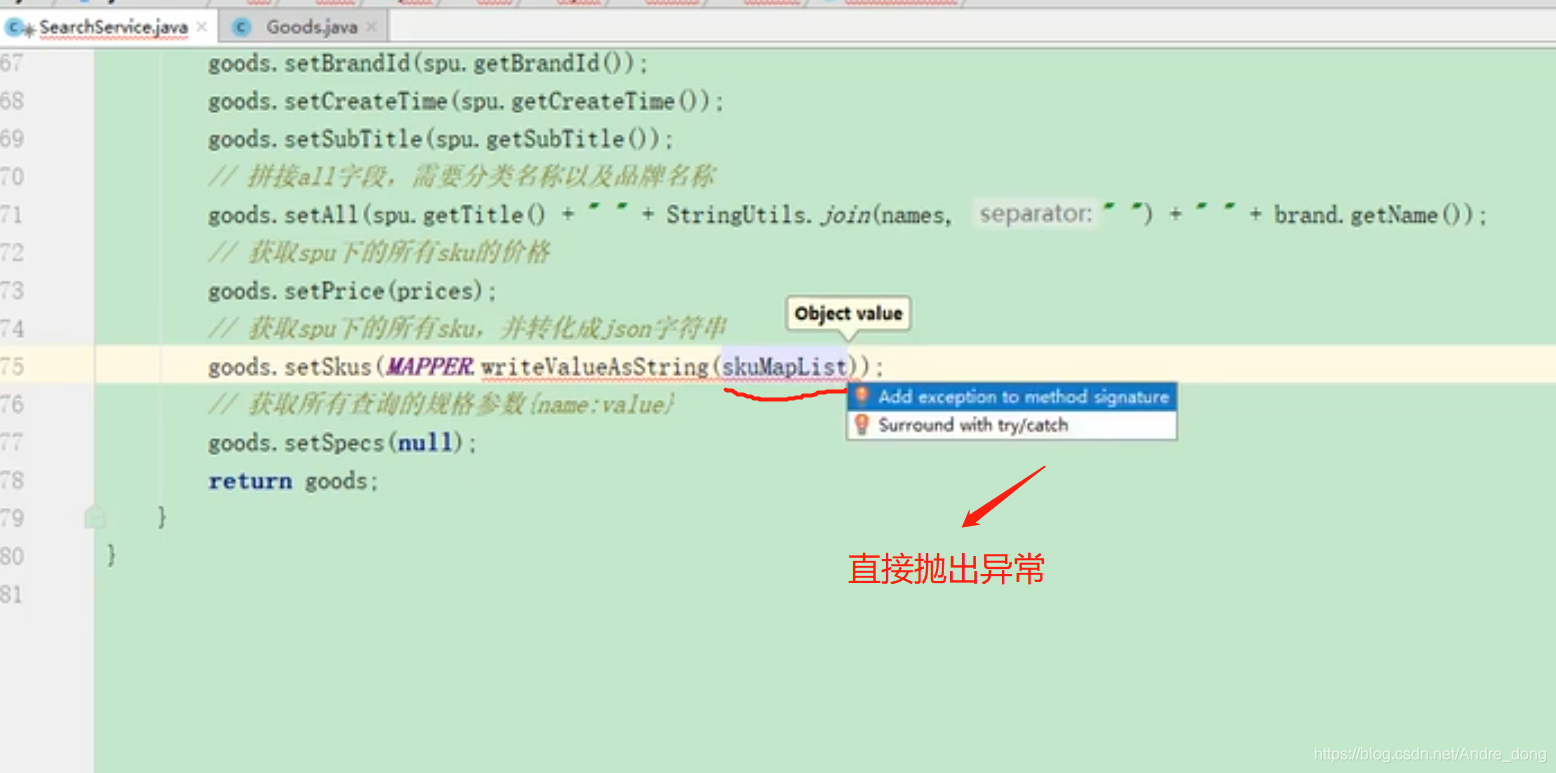Click the Goods.java class icon
The image size is (1556, 773).
point(240,27)
